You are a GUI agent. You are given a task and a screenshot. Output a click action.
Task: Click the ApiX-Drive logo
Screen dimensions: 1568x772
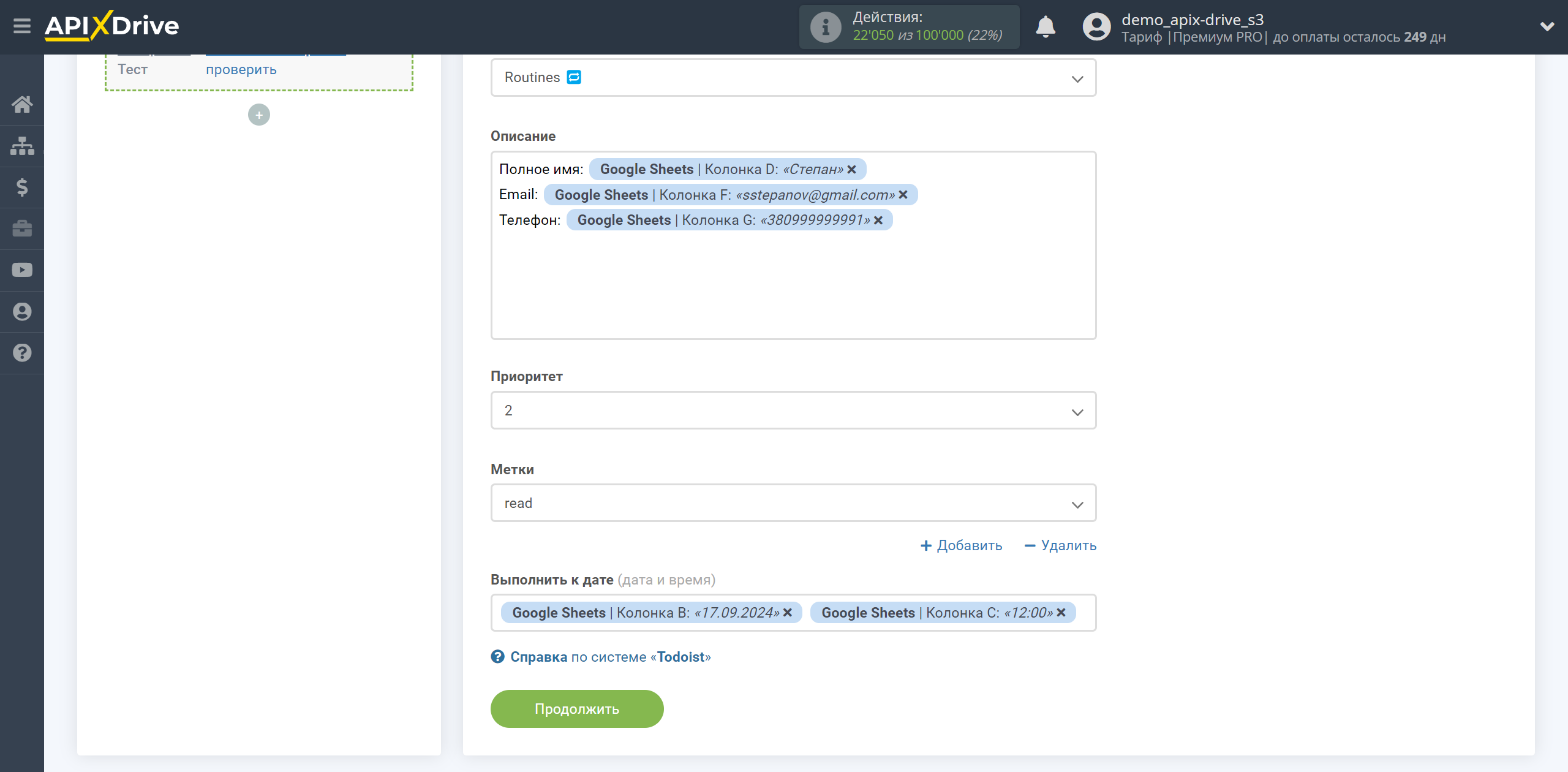111,26
